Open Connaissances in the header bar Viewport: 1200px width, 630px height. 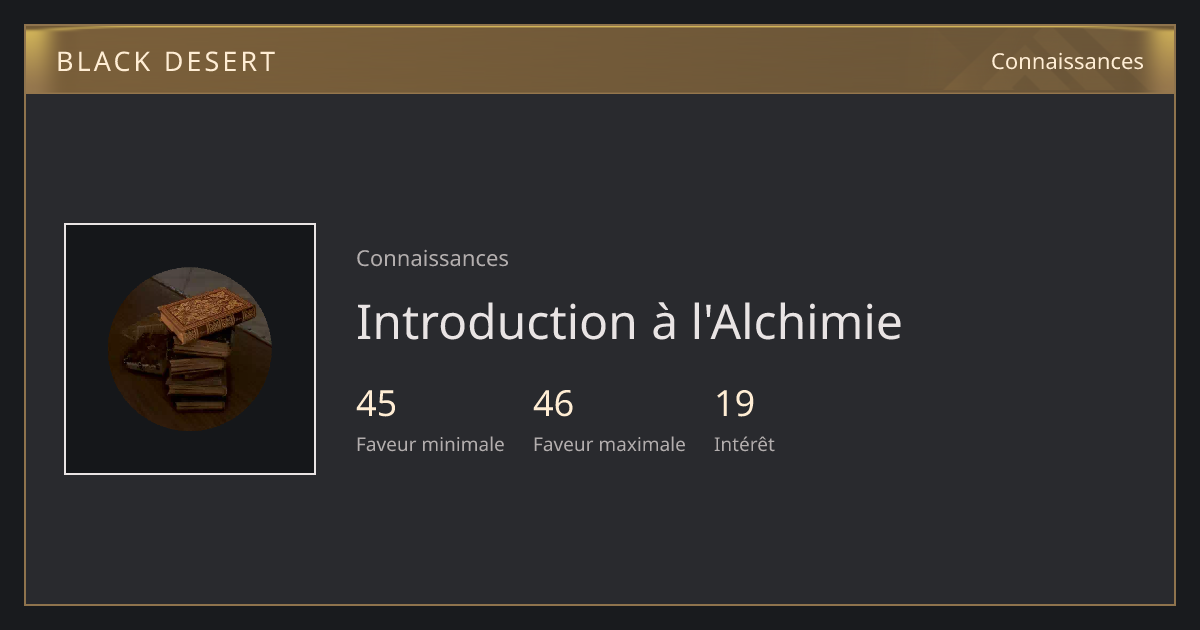1067,61
